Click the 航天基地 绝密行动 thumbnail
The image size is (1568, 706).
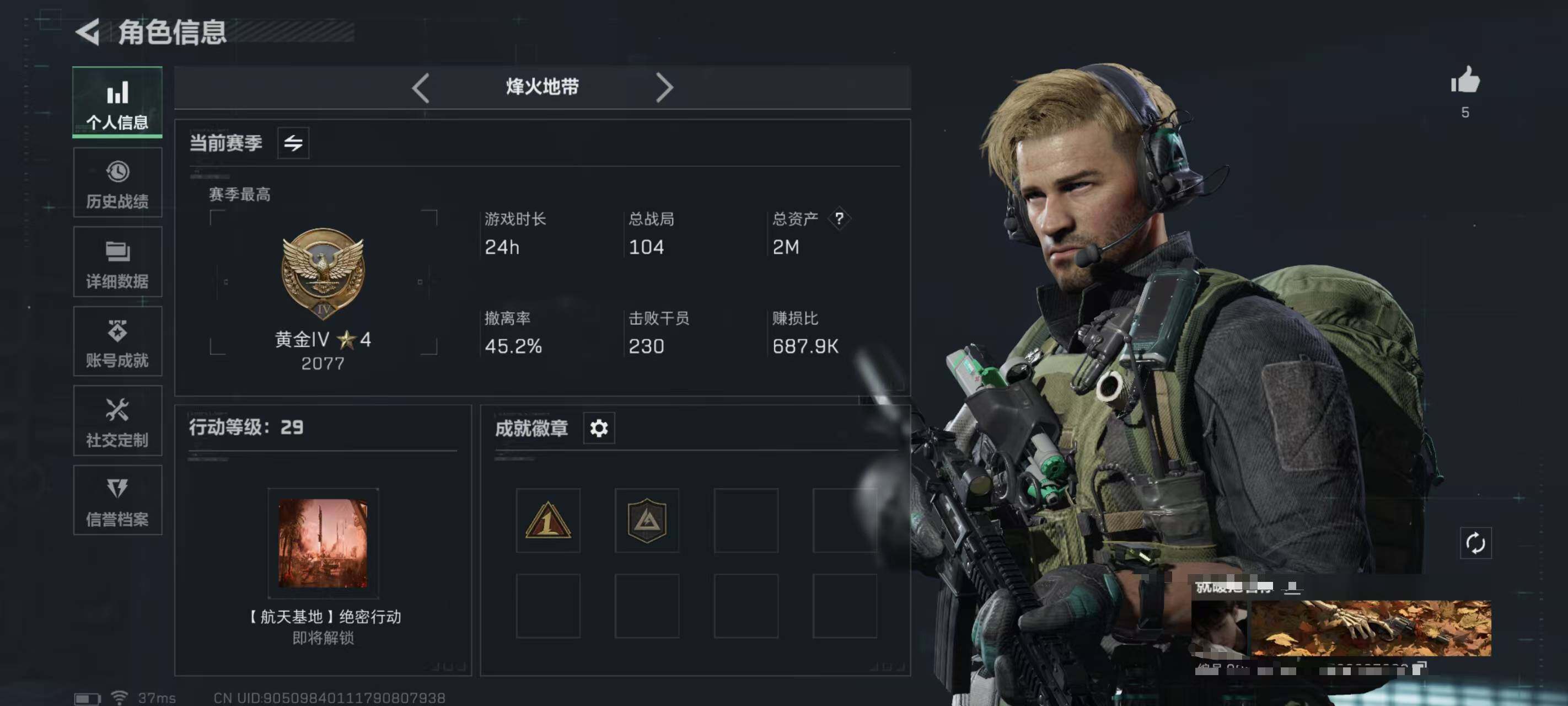tap(323, 543)
